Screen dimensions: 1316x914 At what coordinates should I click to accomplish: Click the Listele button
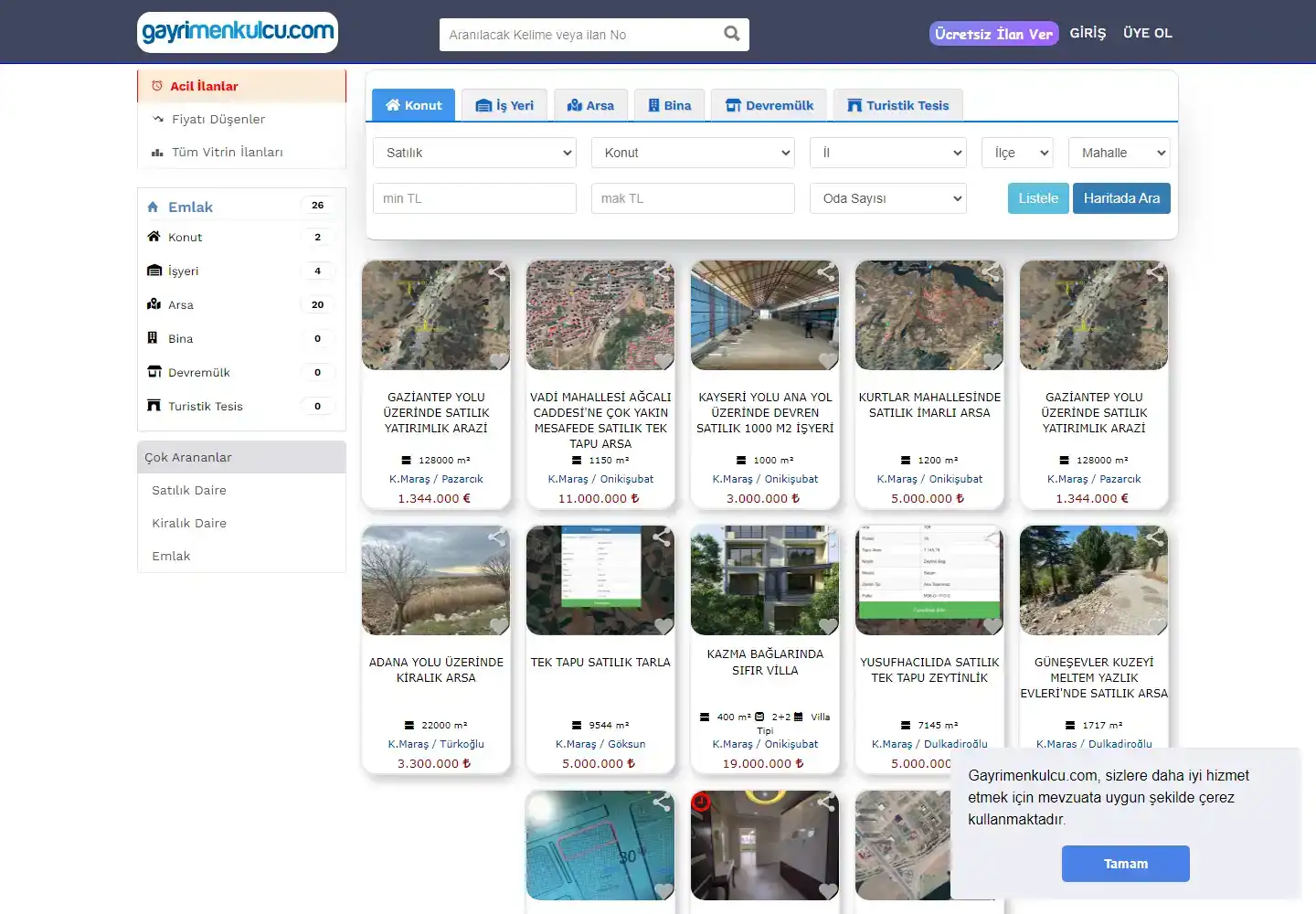(x=1038, y=198)
